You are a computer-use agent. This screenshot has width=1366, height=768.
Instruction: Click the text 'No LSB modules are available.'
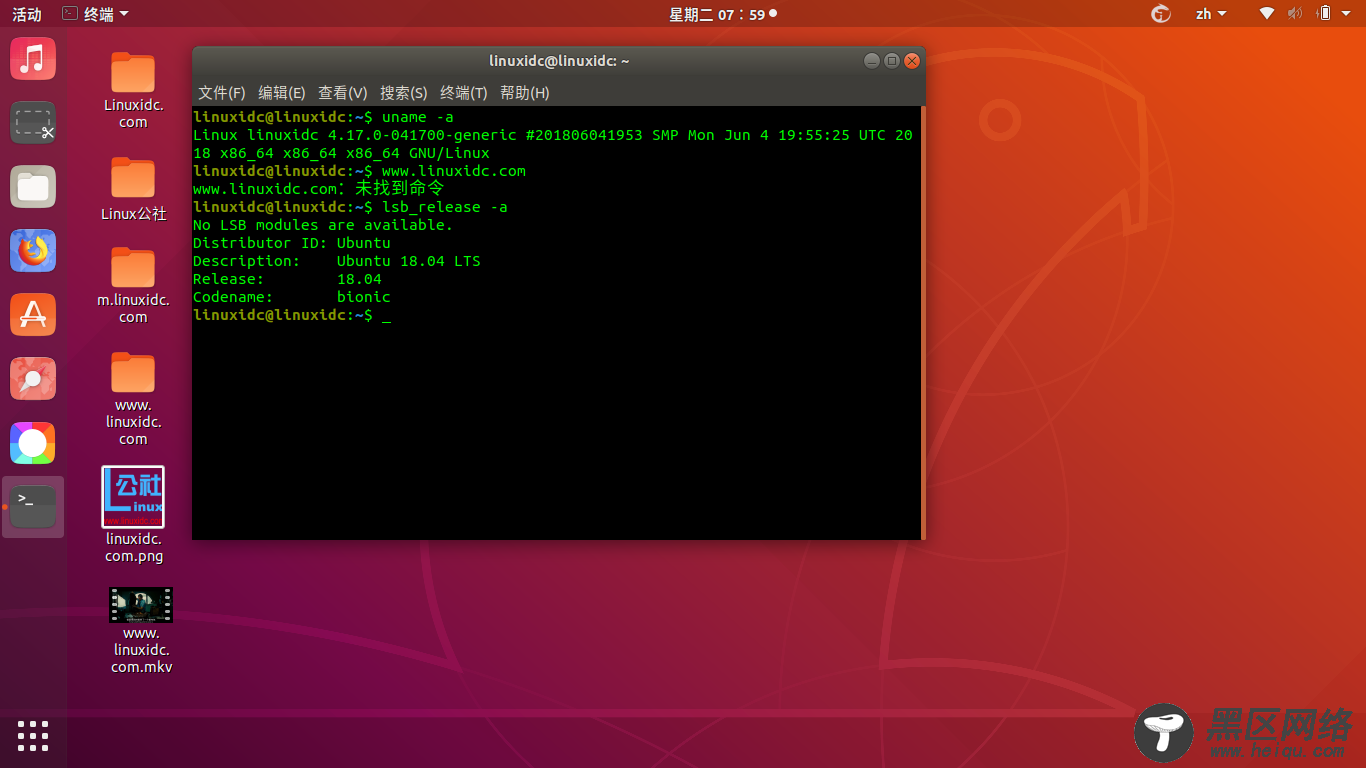[323, 225]
